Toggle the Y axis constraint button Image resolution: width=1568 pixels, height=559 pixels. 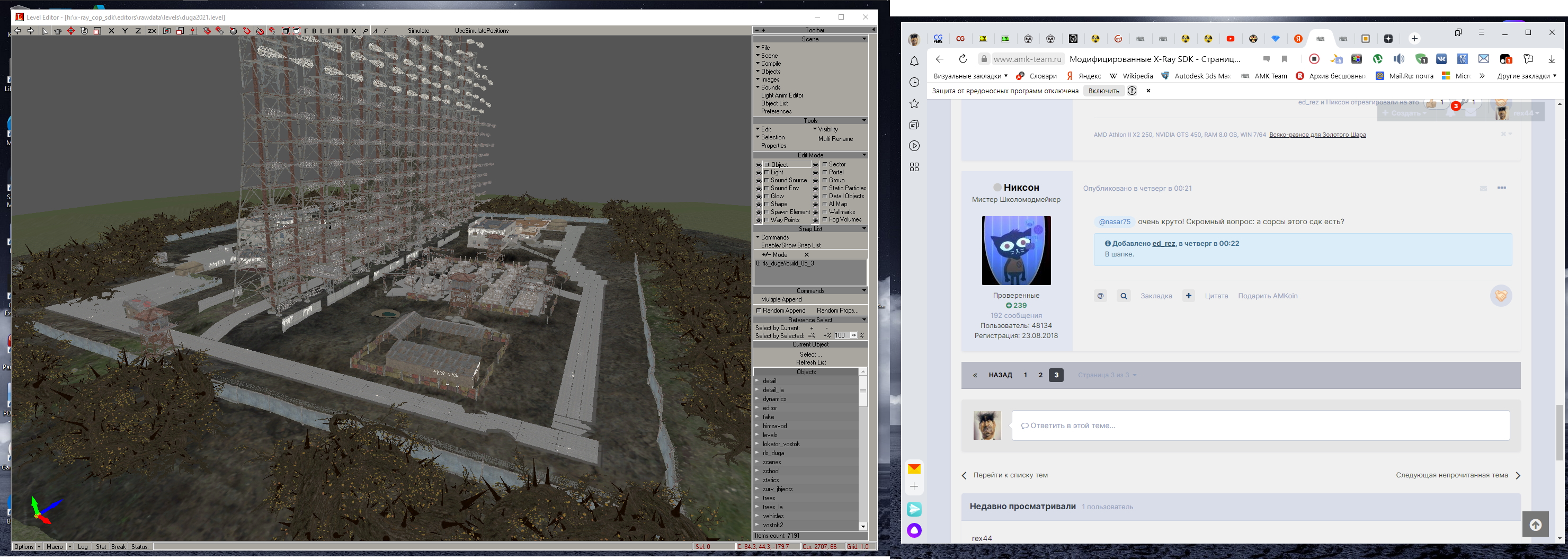tap(126, 31)
